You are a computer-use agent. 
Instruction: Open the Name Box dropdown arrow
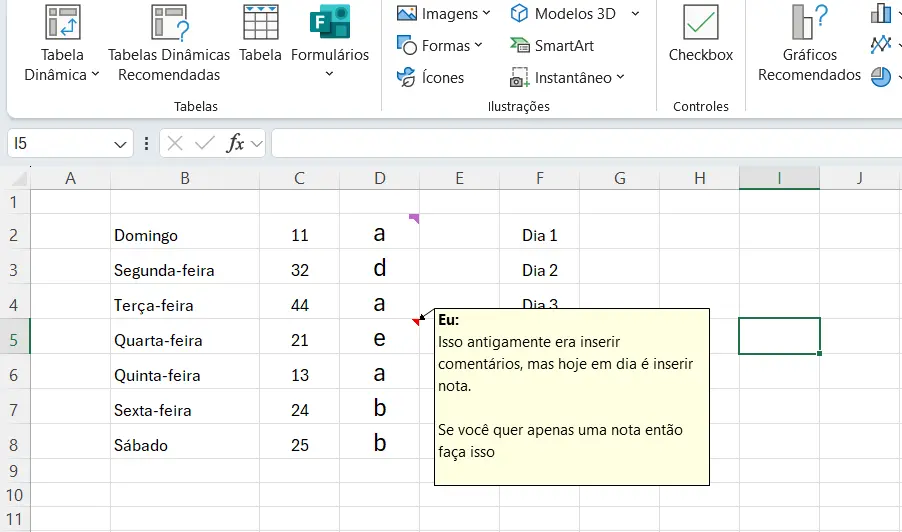click(x=120, y=144)
